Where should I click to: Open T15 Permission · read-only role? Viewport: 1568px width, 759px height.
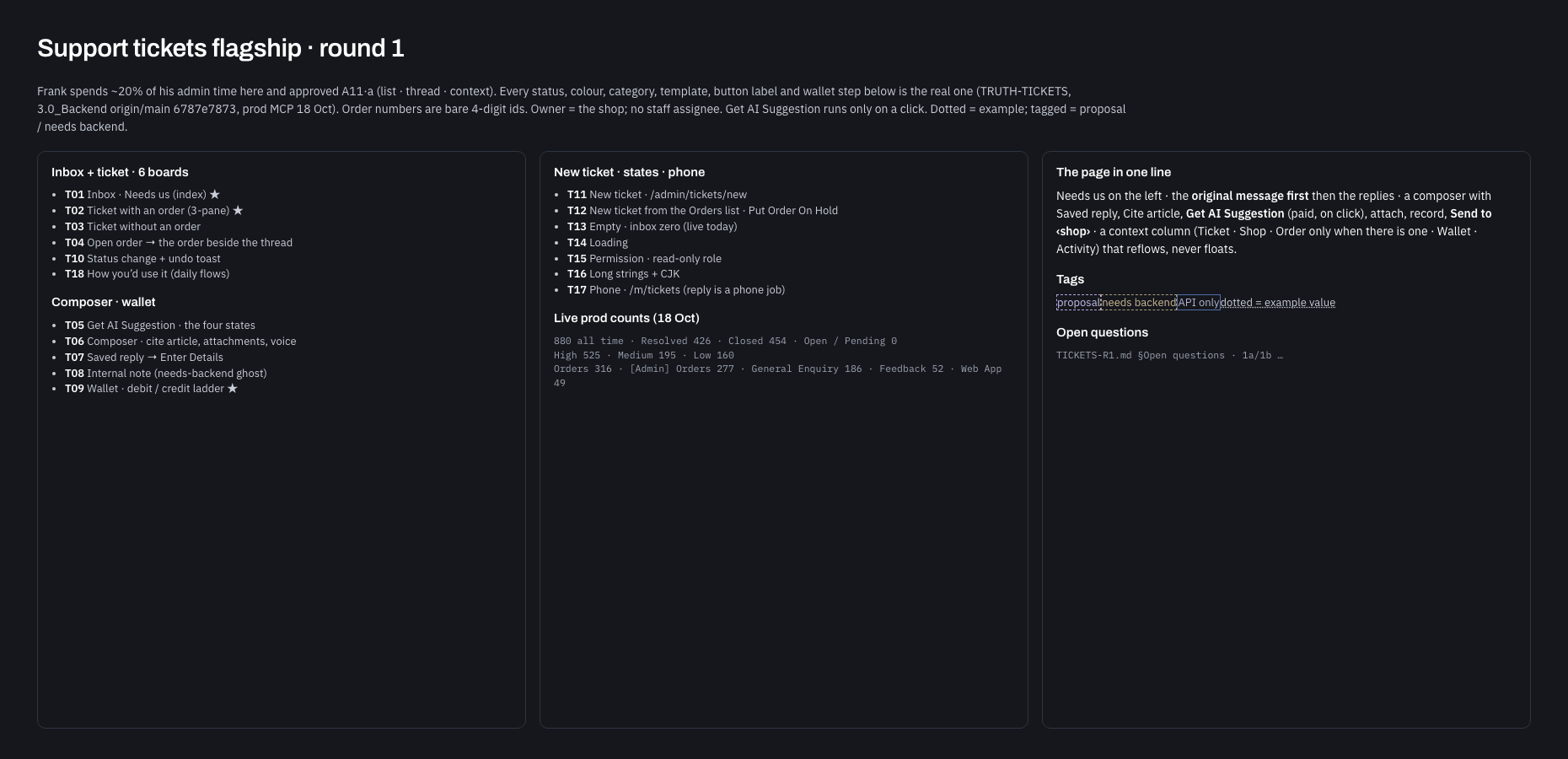coord(644,259)
